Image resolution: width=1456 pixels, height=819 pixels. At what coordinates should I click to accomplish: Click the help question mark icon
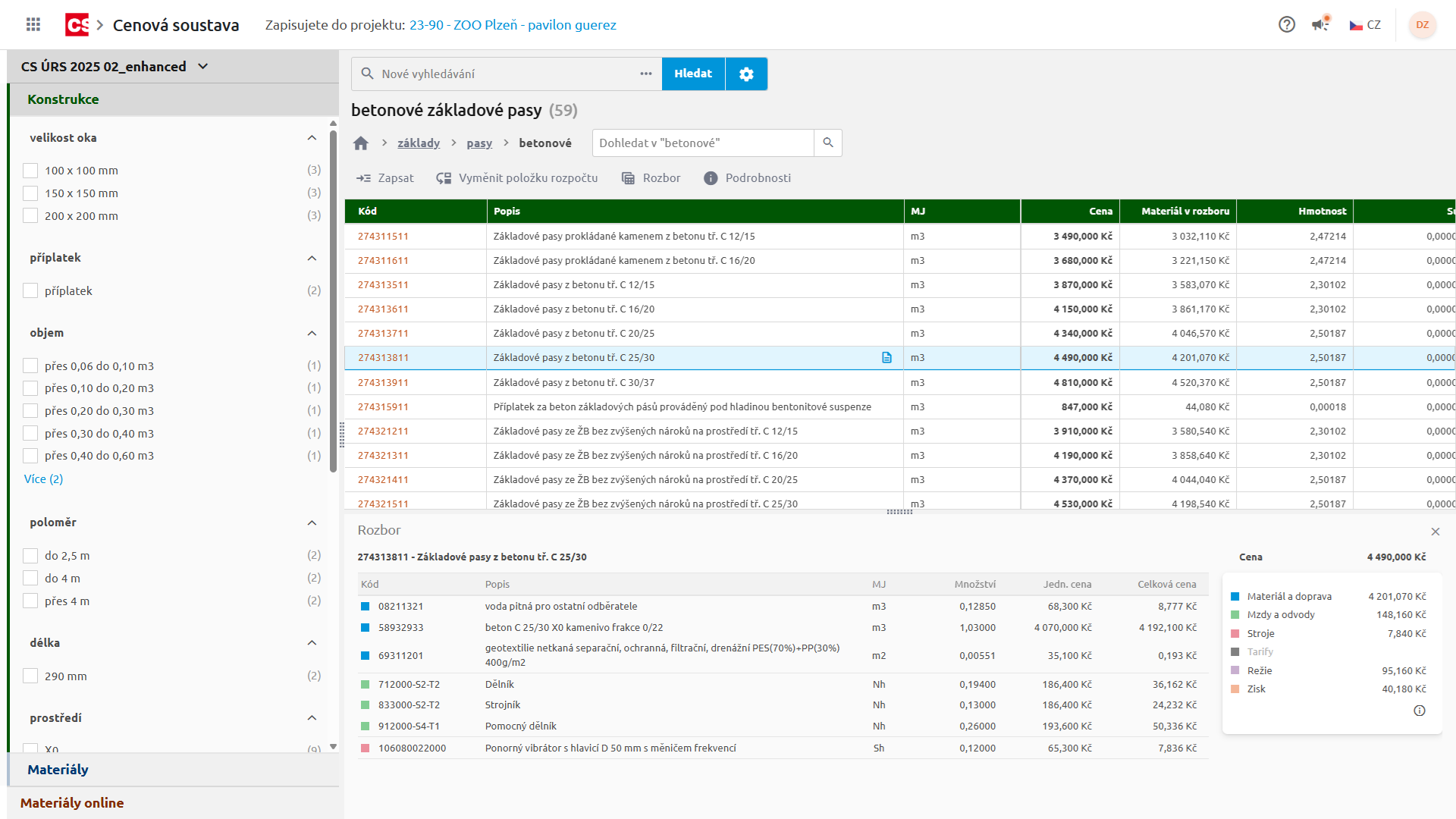point(1286,25)
